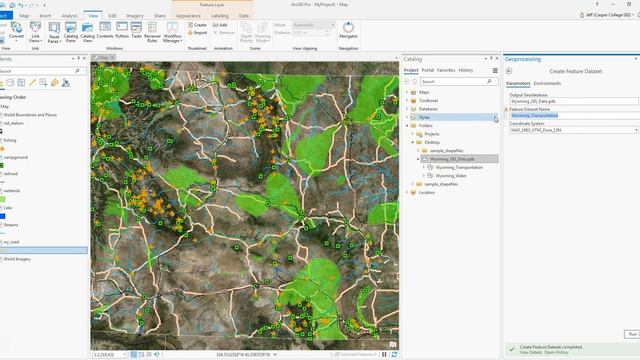Open Link Views in the ribbon
This screenshot has height=360, width=640.
[36, 32]
